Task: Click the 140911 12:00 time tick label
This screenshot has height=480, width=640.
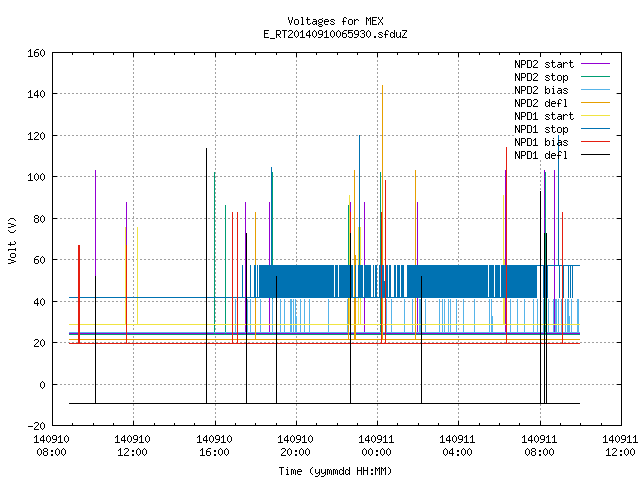Action: coord(620,446)
